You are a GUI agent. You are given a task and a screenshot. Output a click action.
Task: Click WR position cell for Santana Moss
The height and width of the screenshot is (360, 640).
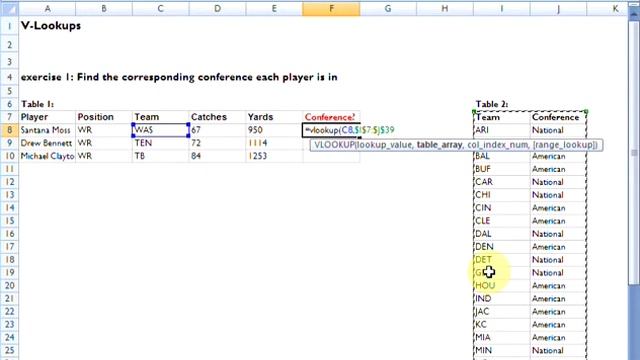(104, 130)
